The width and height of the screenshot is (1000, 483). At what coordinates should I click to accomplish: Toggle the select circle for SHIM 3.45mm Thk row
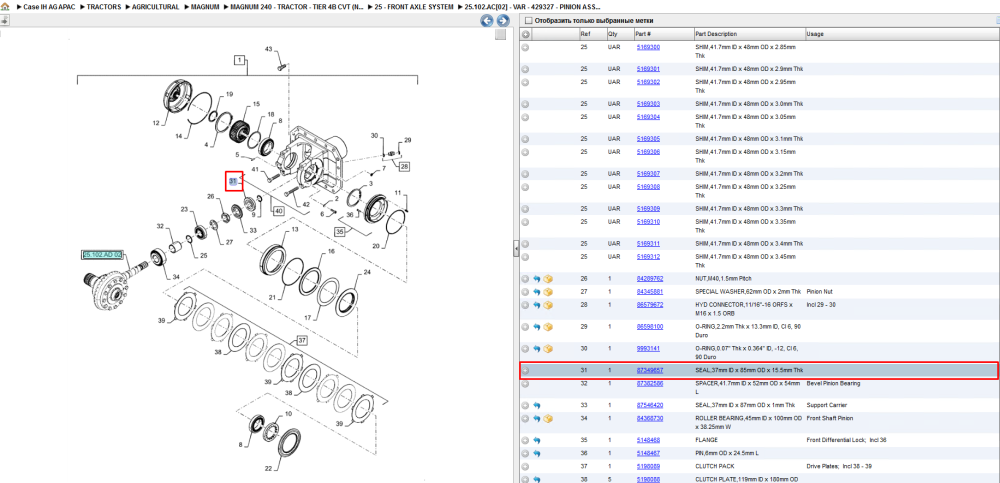point(526,257)
